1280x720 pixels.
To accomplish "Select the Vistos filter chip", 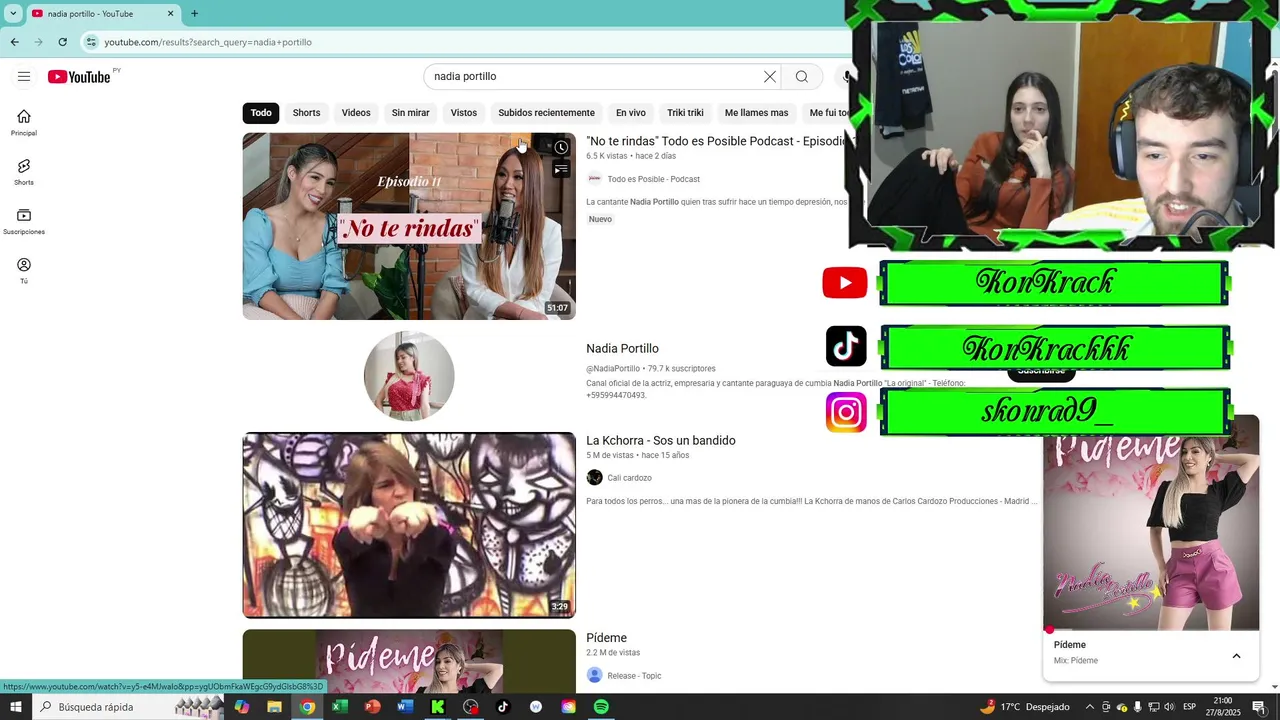I will 464,113.
